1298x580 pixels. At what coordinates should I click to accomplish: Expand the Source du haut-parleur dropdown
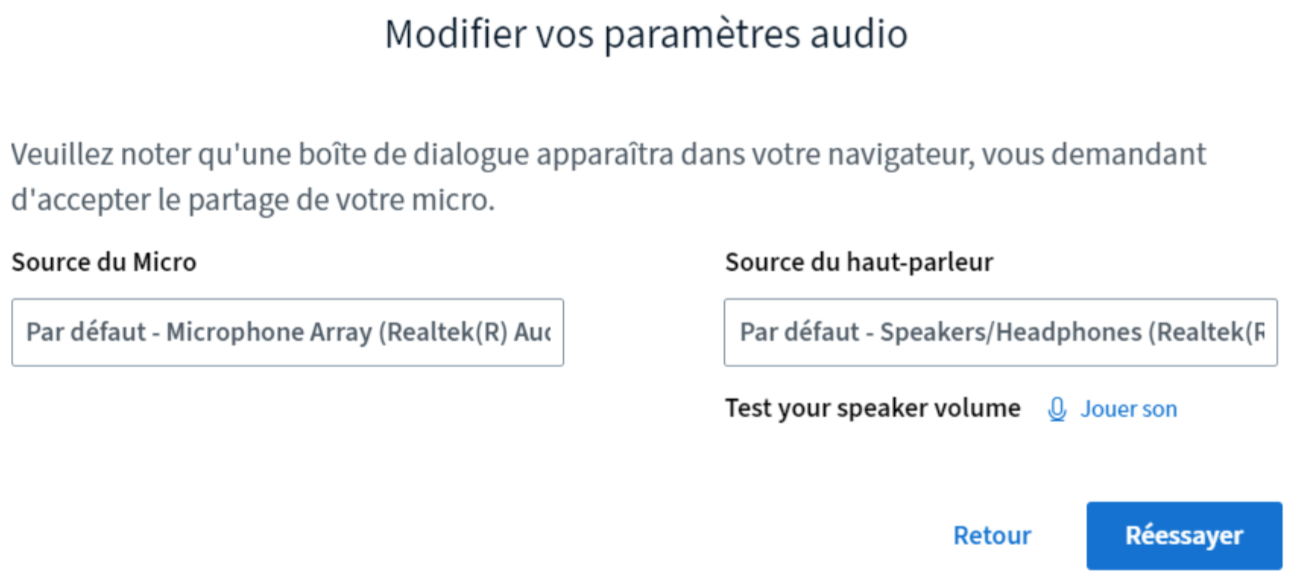pyautogui.click(x=1000, y=332)
